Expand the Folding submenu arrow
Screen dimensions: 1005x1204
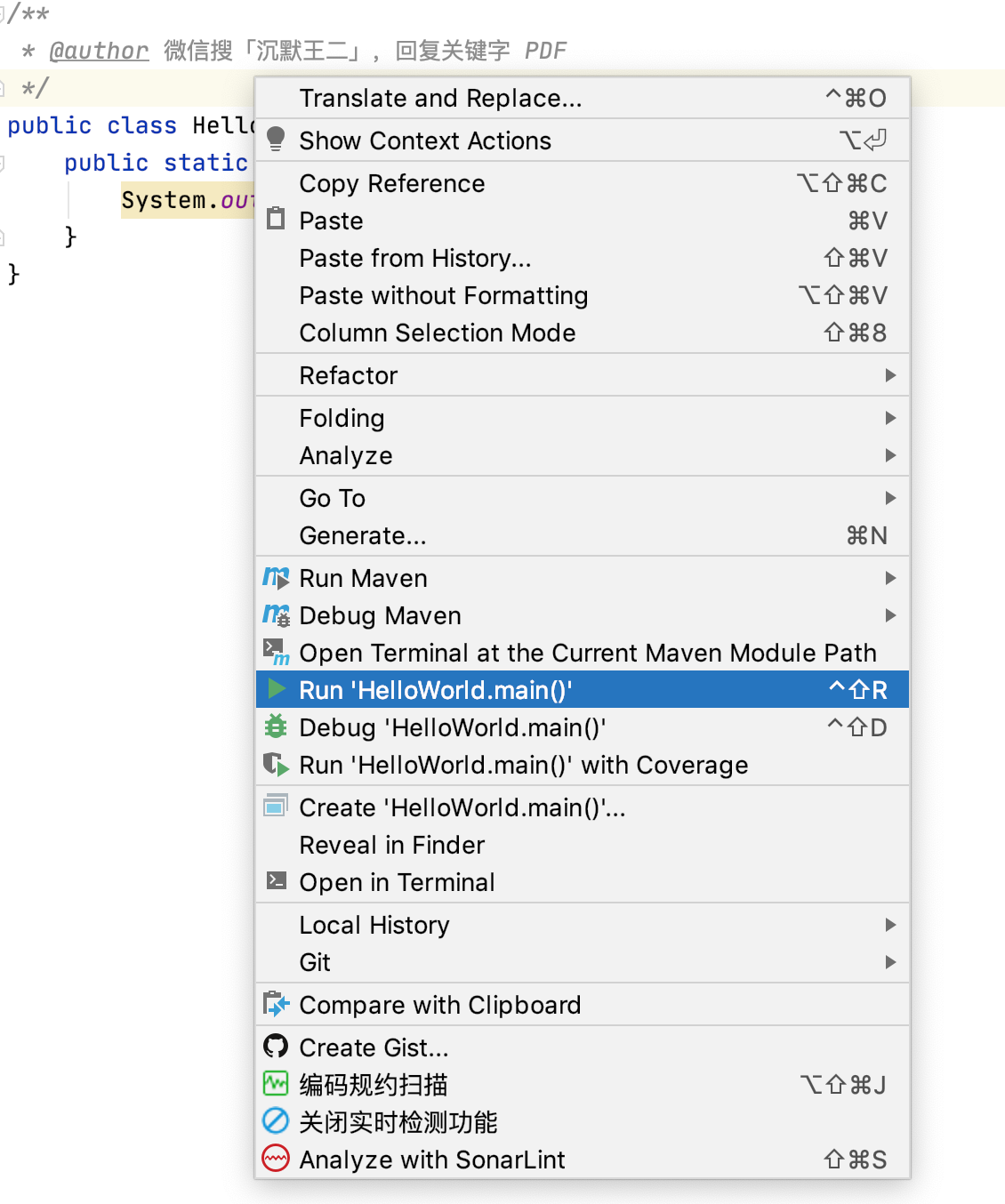pos(890,418)
